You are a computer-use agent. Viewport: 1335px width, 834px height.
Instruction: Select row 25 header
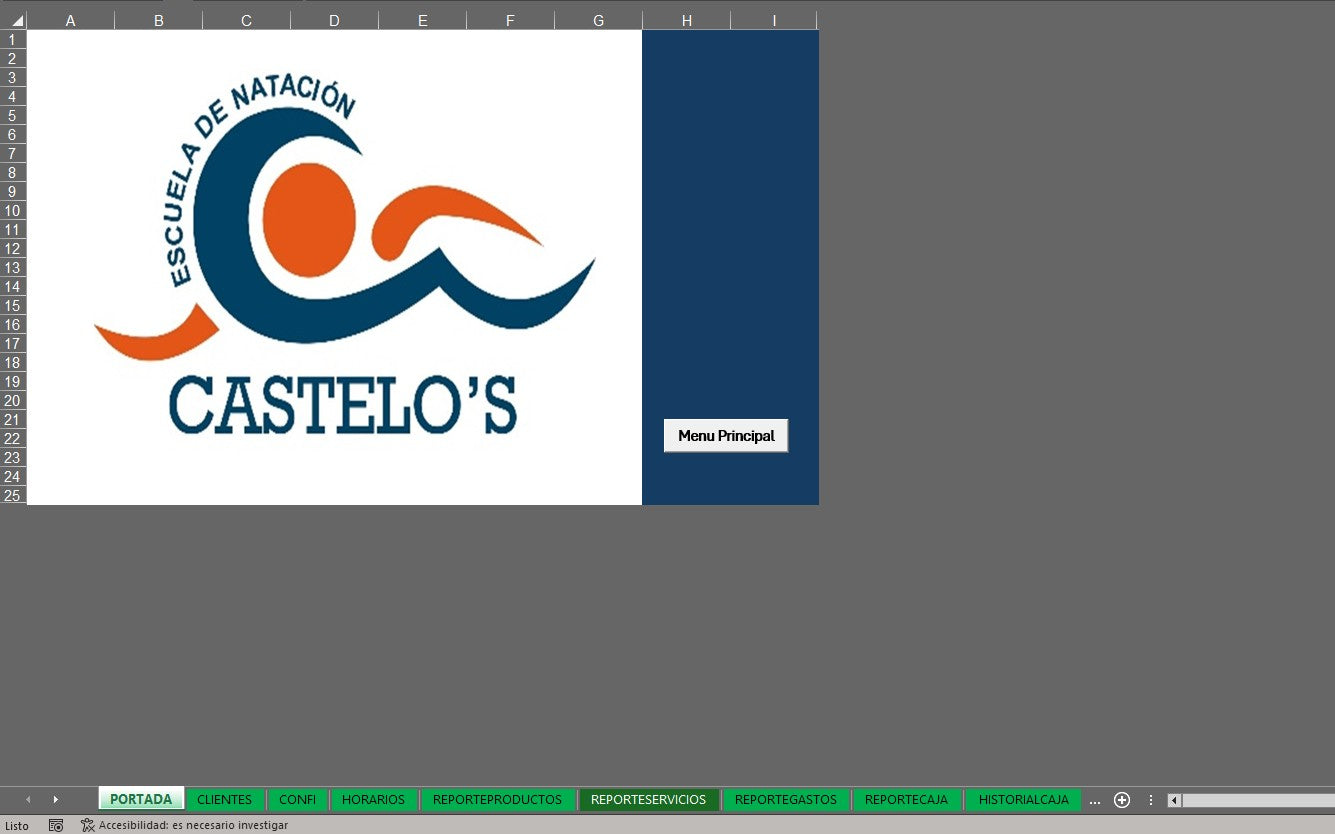(13, 496)
